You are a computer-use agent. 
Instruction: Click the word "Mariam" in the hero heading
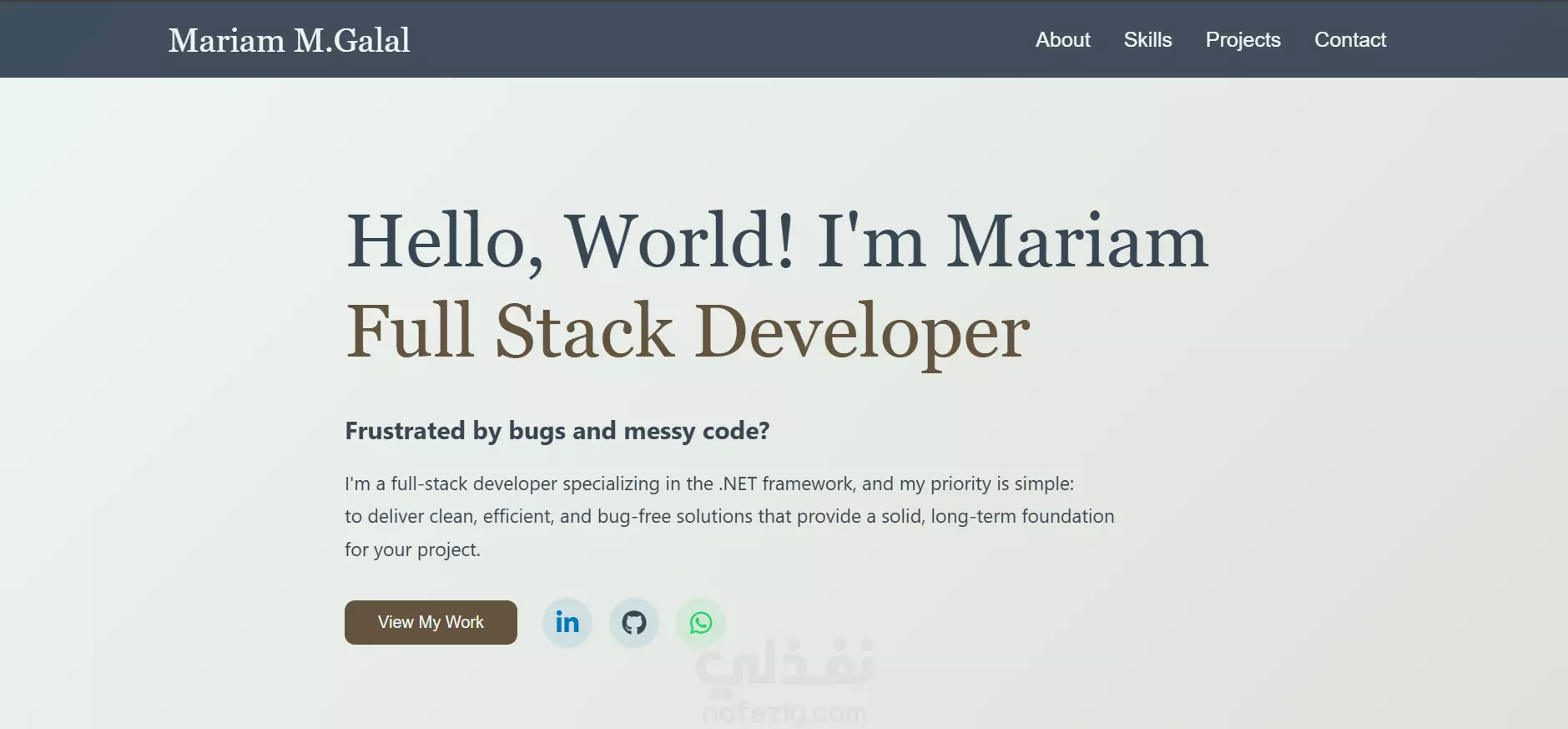1076,241
